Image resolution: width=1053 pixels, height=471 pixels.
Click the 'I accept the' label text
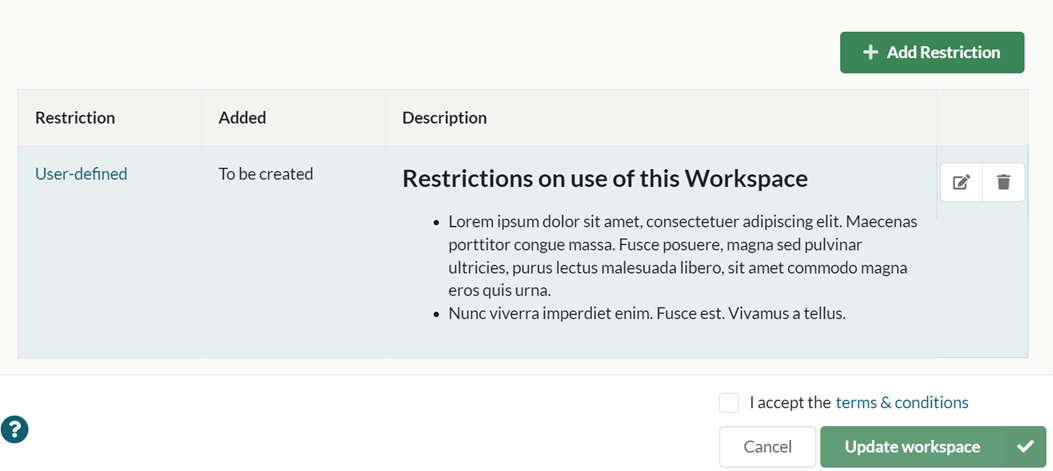pyautogui.click(x=789, y=403)
